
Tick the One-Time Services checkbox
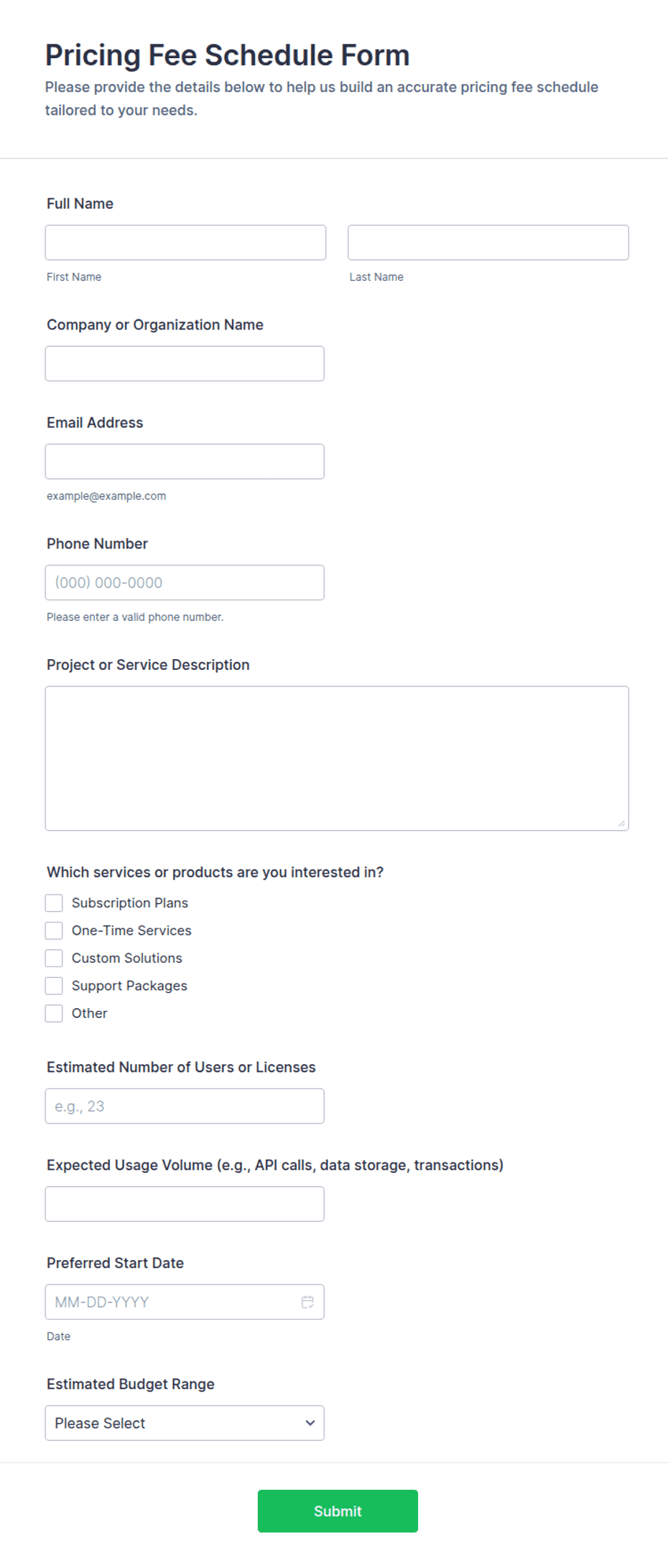pyautogui.click(x=54, y=930)
